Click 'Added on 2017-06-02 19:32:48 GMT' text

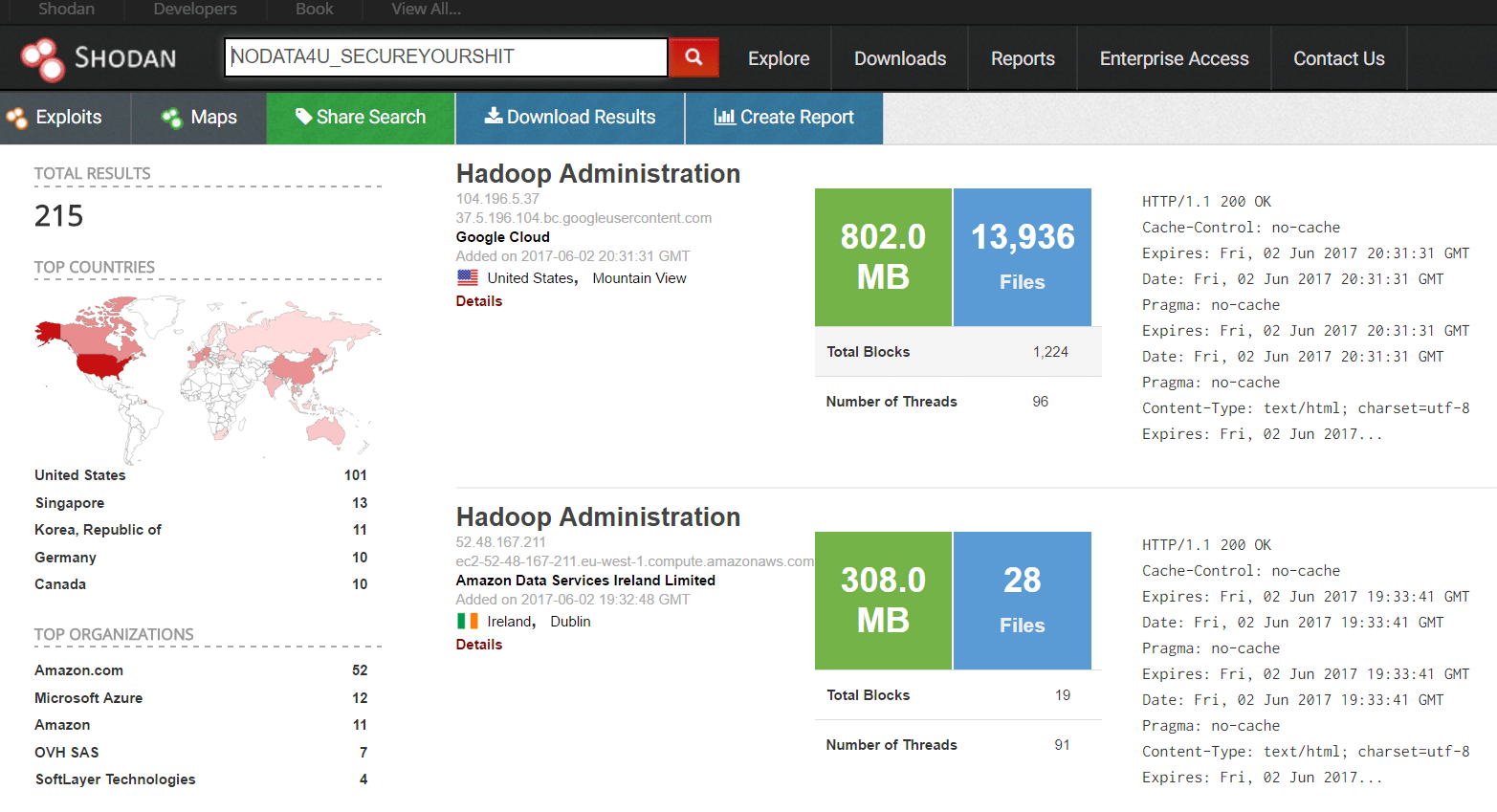tap(573, 600)
